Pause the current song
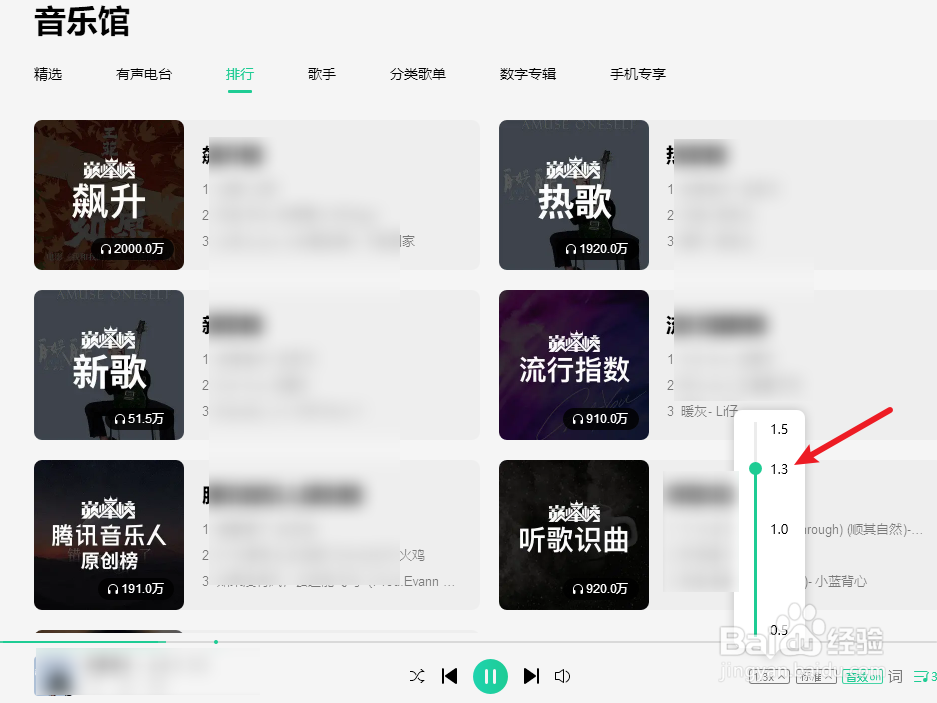The image size is (937, 703). coord(490,676)
